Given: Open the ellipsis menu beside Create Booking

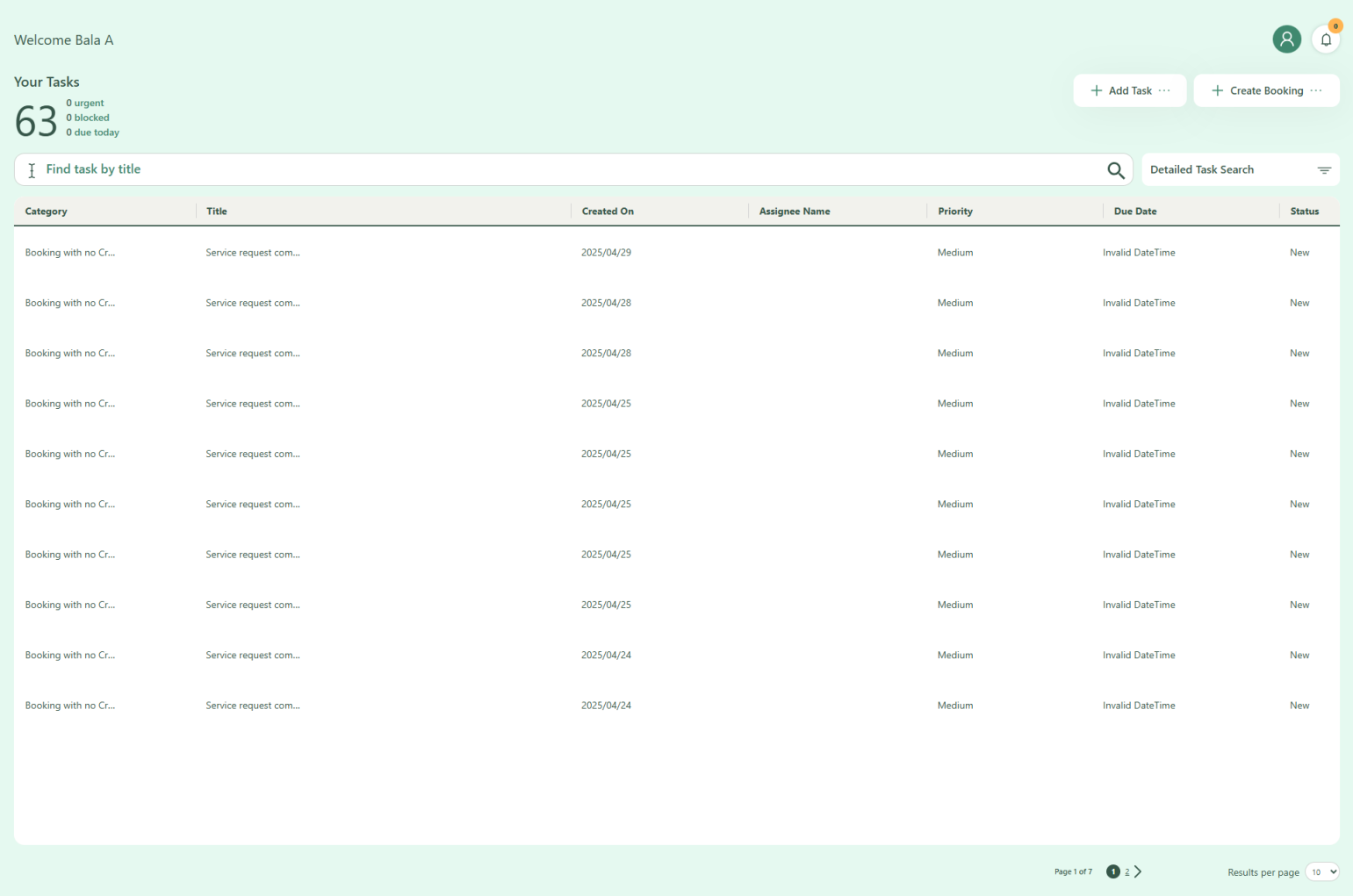Looking at the screenshot, I should pos(1315,91).
